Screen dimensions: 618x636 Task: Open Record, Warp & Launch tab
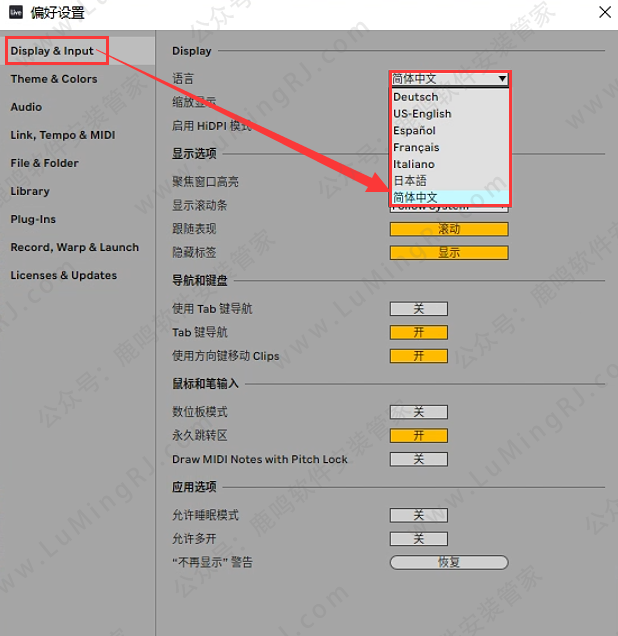[75, 247]
